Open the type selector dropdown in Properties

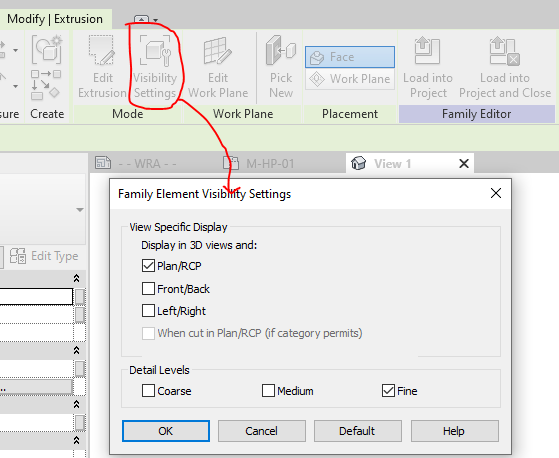[80, 210]
